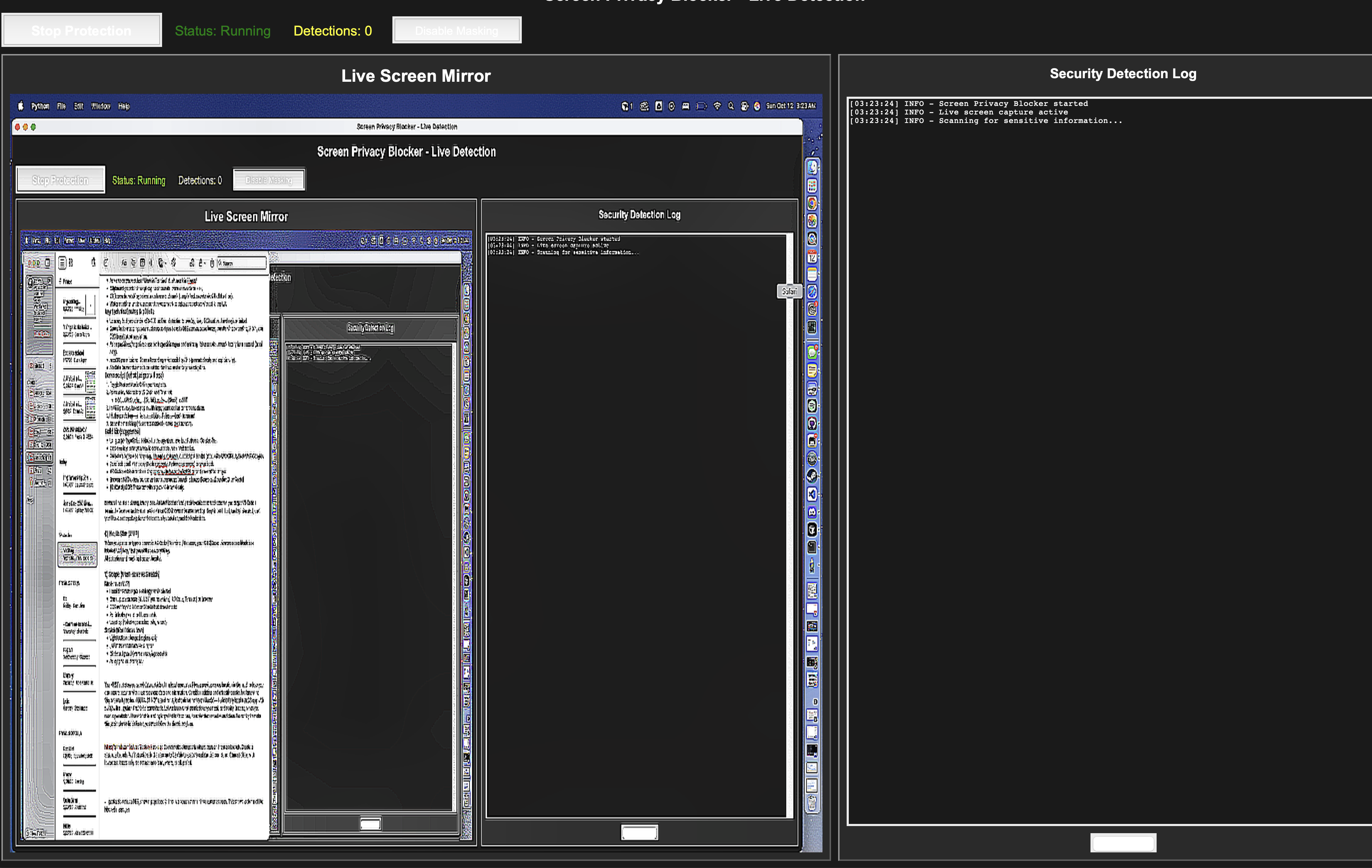Open Discord from the mirrored dock
This screenshot has height=868, width=1372.
[812, 512]
